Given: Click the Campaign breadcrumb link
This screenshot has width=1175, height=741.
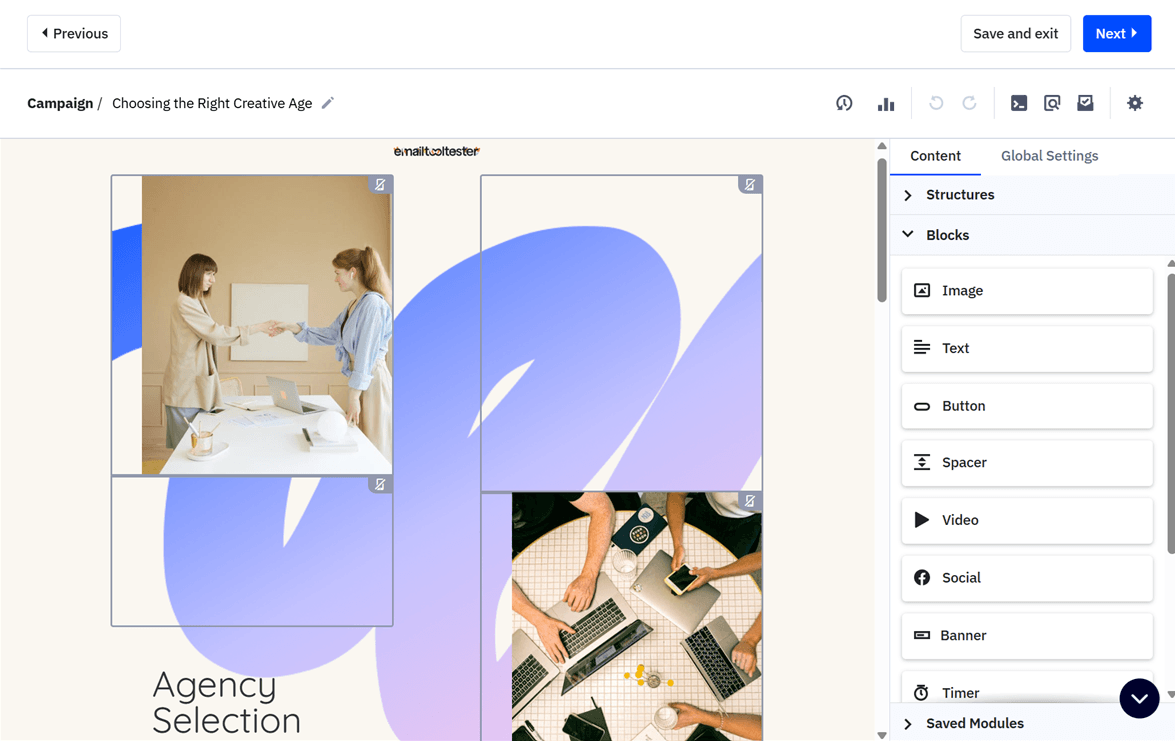Looking at the screenshot, I should [60, 103].
